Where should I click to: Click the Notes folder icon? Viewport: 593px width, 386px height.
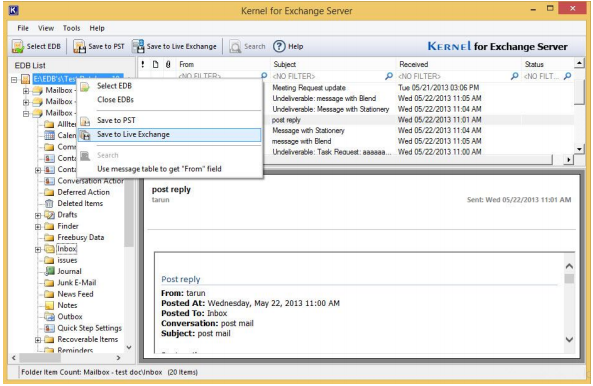(49, 305)
